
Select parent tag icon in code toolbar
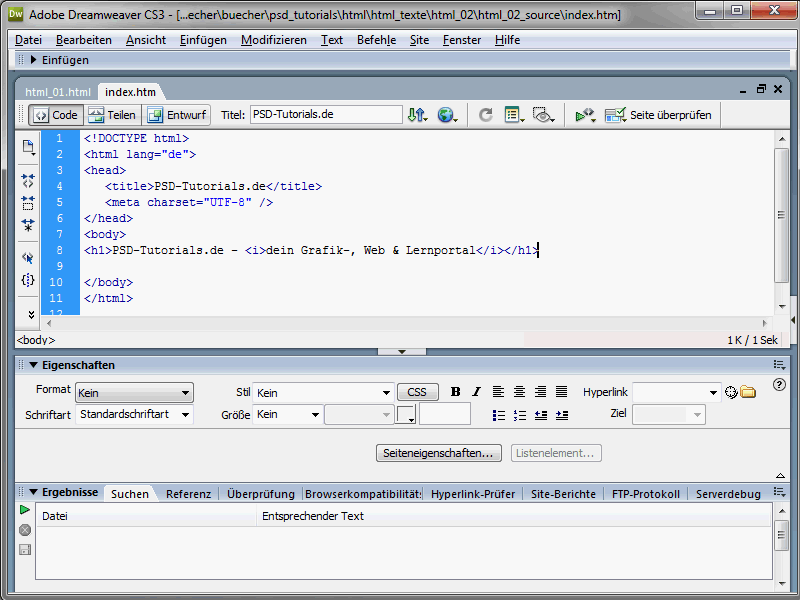click(28, 258)
